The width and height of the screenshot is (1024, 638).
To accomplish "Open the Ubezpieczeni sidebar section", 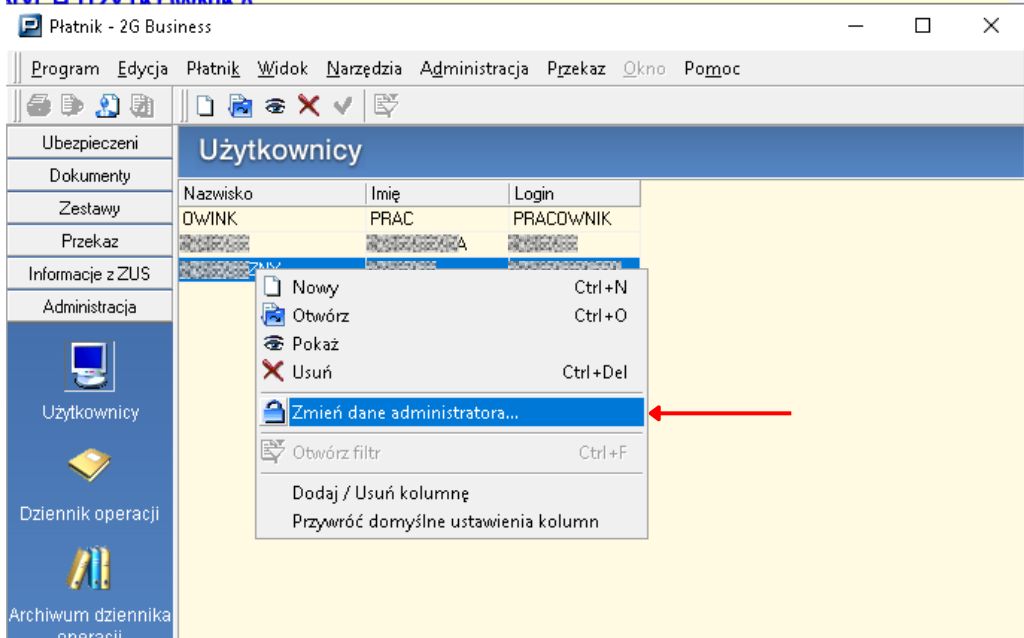I will point(89,142).
